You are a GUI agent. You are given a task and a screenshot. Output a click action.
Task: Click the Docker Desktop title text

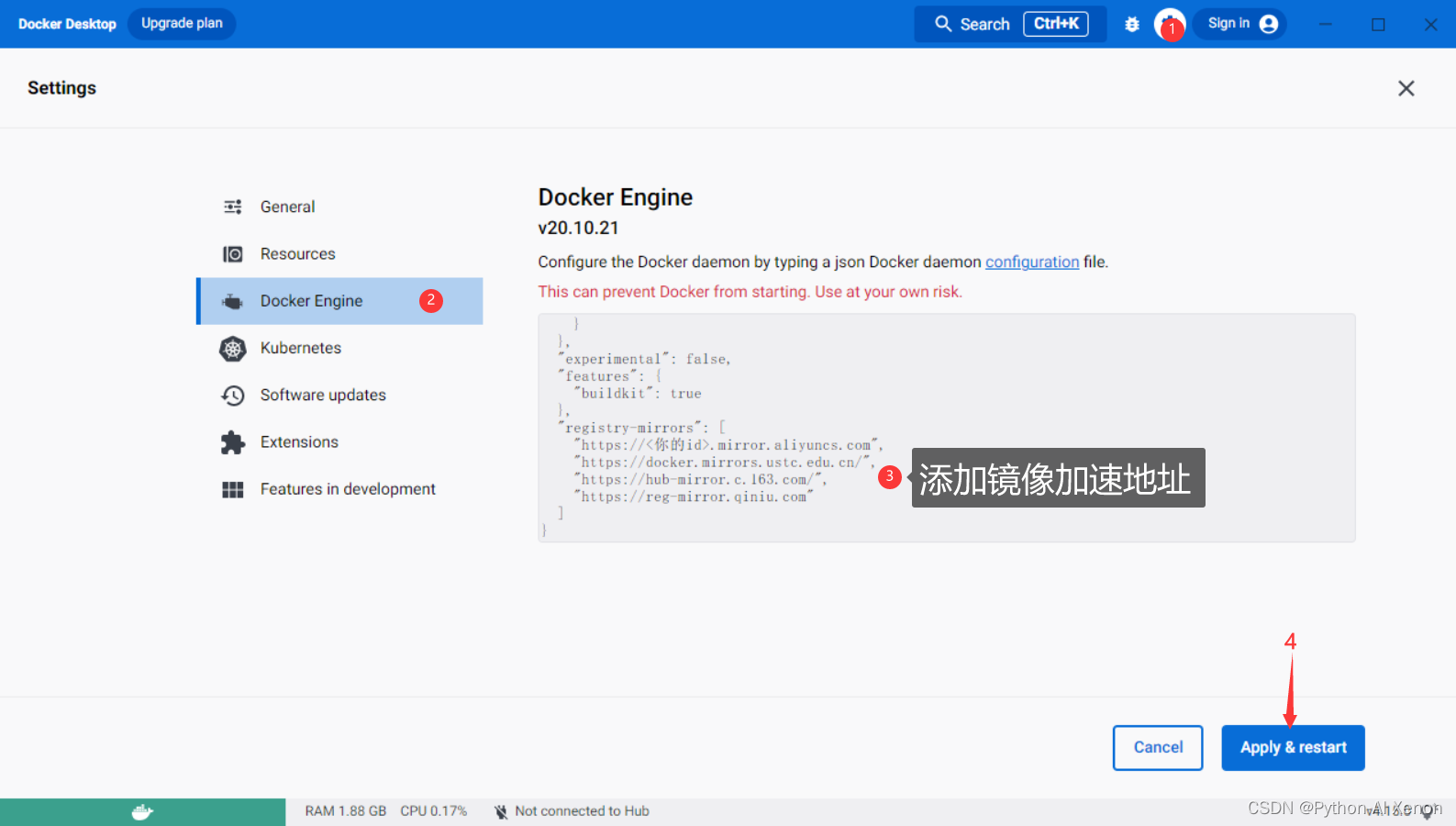click(67, 24)
